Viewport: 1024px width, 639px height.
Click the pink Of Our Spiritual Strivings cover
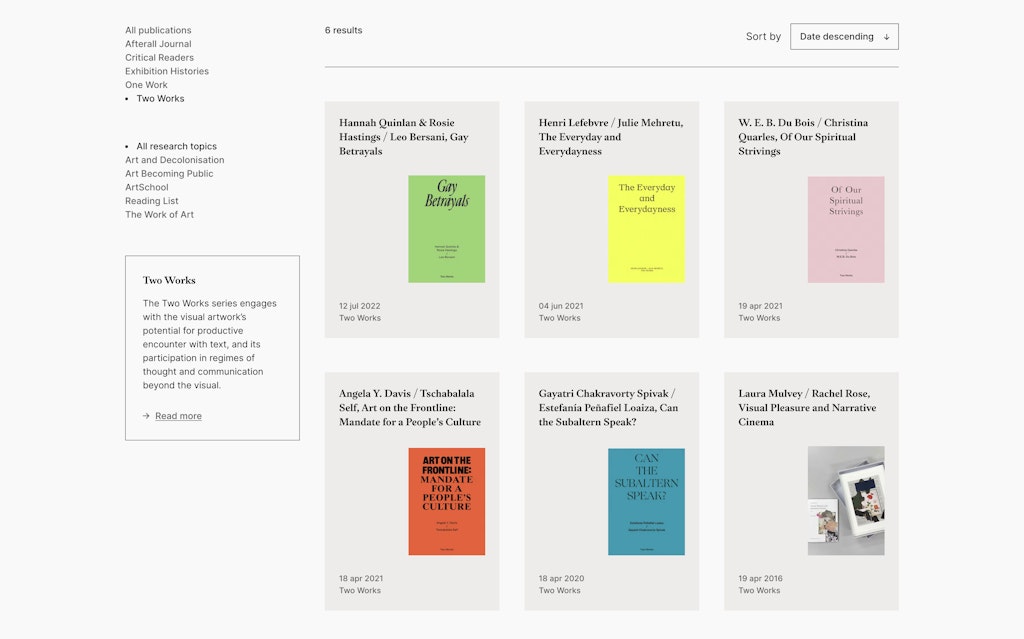846,229
